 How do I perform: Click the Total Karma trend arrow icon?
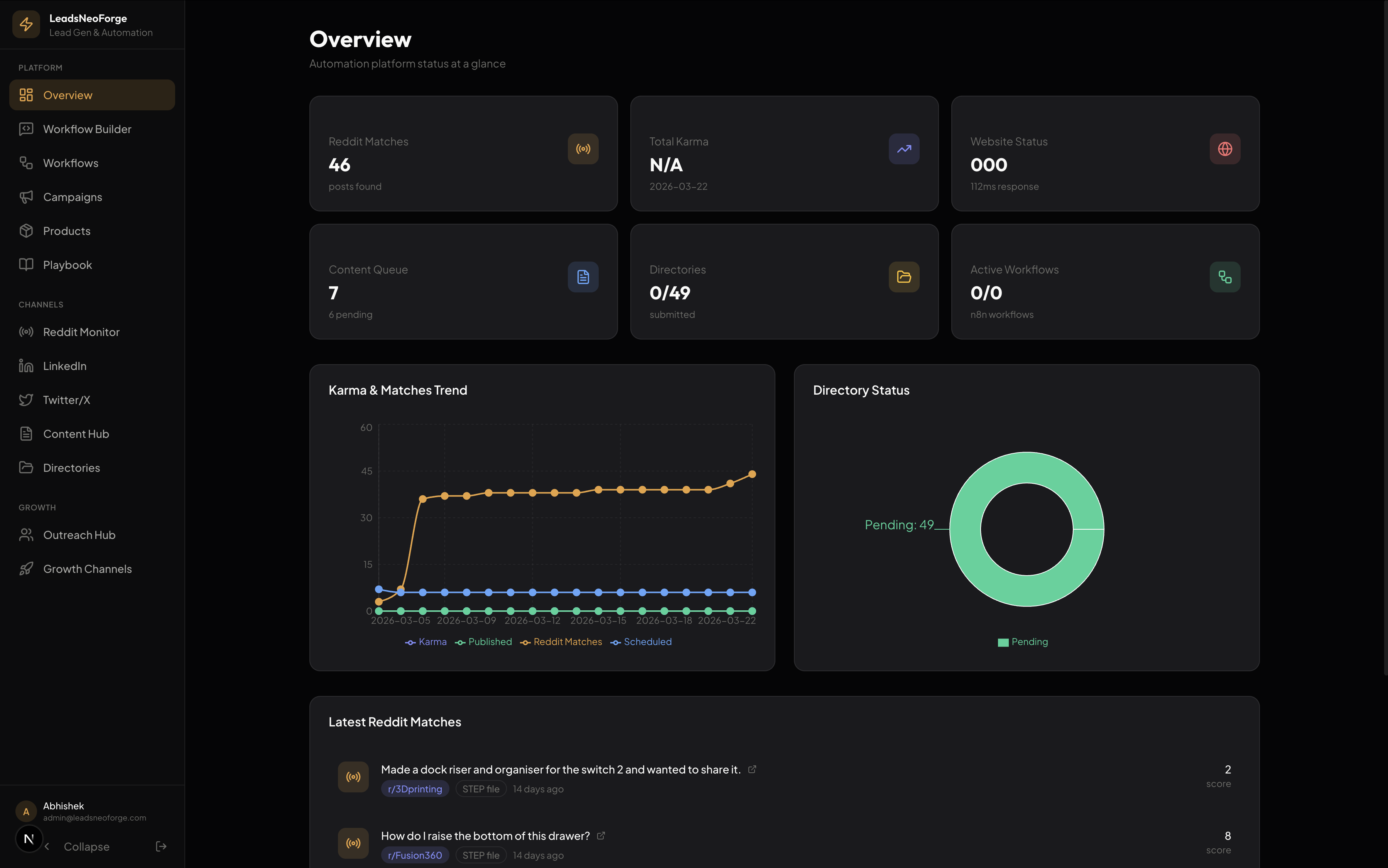pos(903,149)
